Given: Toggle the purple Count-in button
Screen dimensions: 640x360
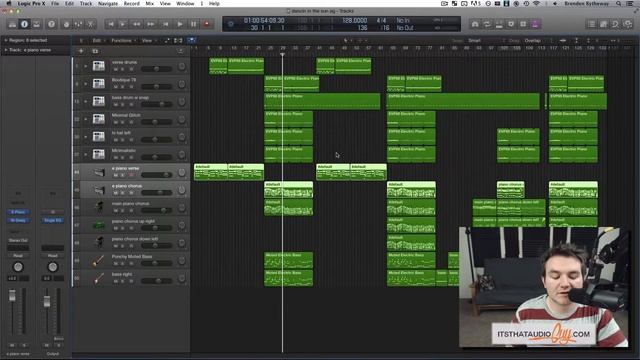Looking at the screenshot, I should click(x=536, y=24).
